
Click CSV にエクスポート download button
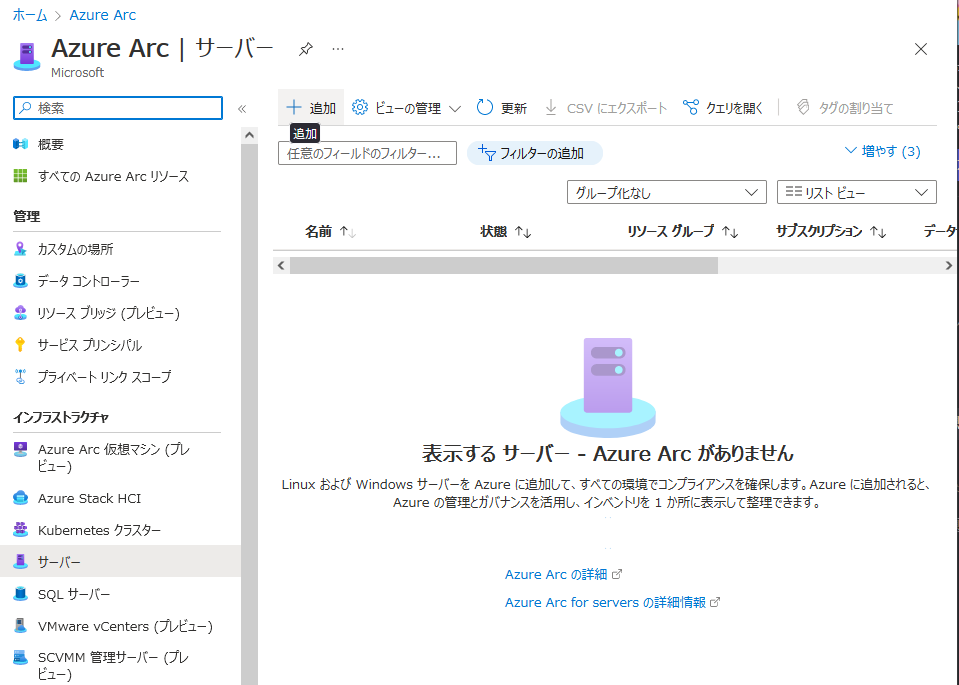[x=605, y=108]
